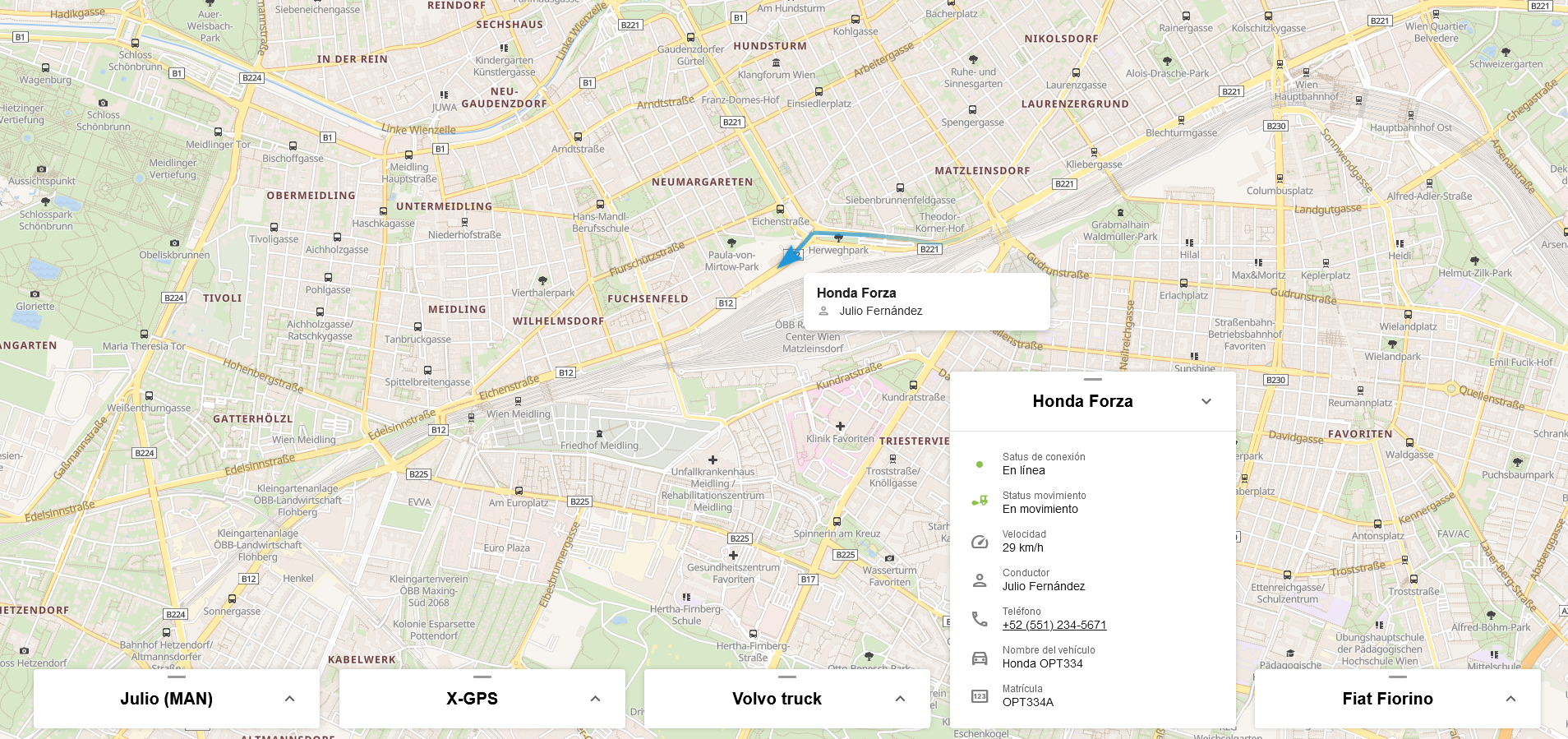Expand the Fiat Fiorino vehicle card
1568x739 pixels.
(x=1510, y=699)
